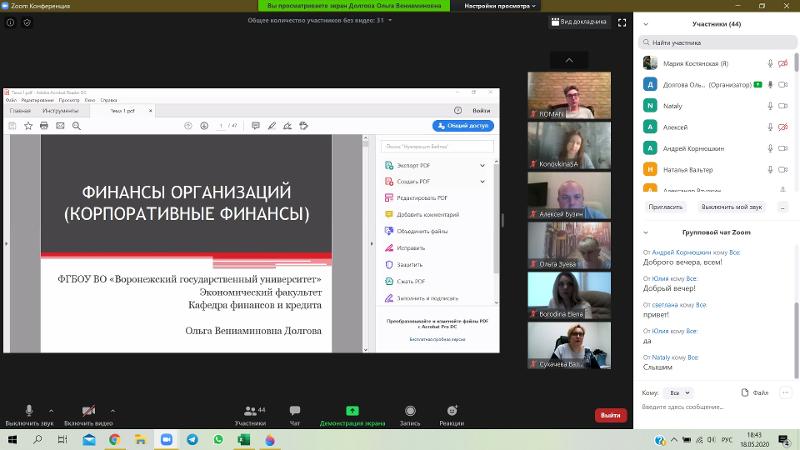The height and width of the screenshot is (450, 800).
Task: Mute microphone with the Выключить звук icon
Action: click(28, 411)
